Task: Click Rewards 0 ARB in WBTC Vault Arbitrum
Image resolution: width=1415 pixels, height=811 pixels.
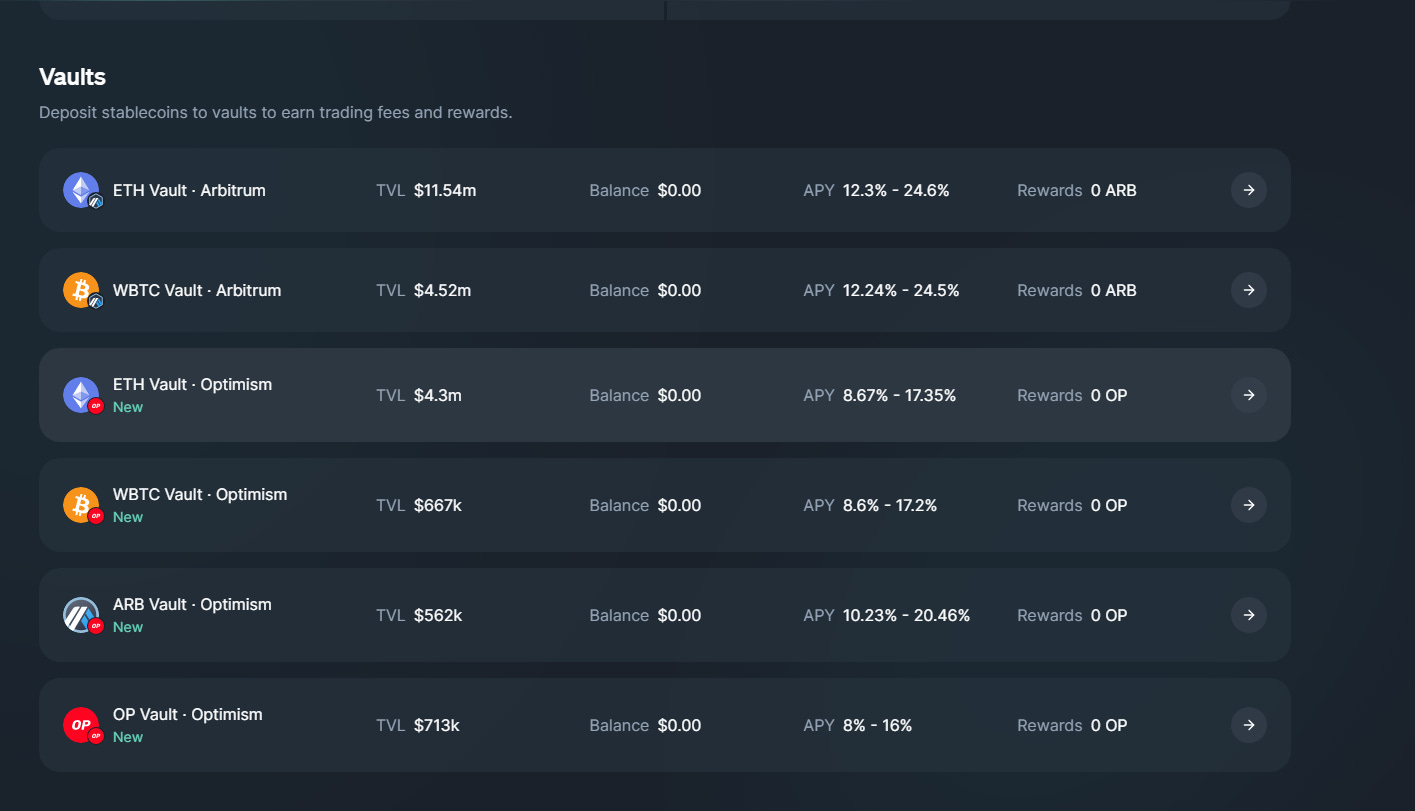Action: click(x=1077, y=290)
